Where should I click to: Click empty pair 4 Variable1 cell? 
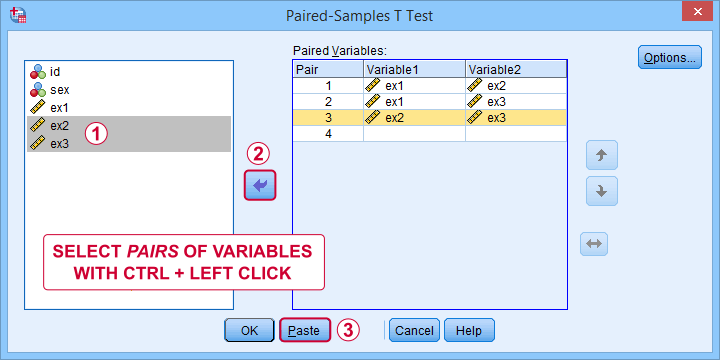click(414, 134)
